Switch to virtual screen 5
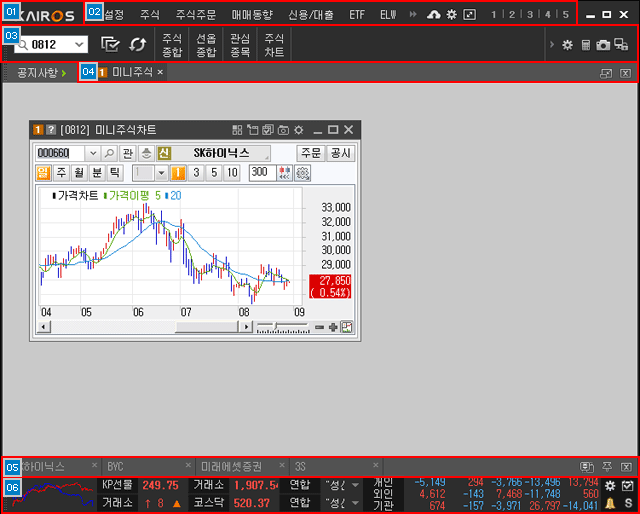 (566, 15)
